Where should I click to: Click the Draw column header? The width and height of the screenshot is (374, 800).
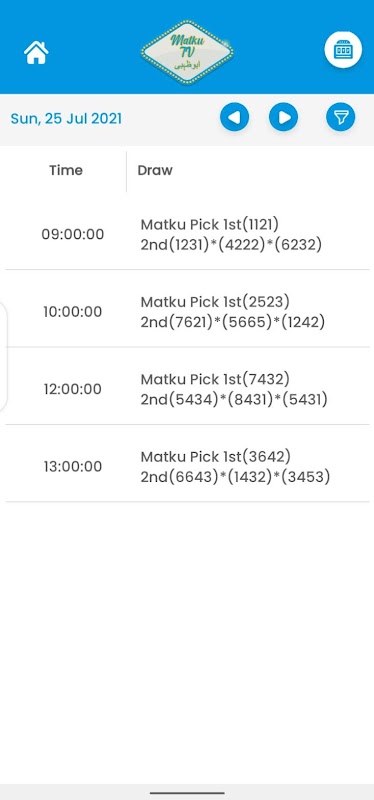(x=155, y=170)
